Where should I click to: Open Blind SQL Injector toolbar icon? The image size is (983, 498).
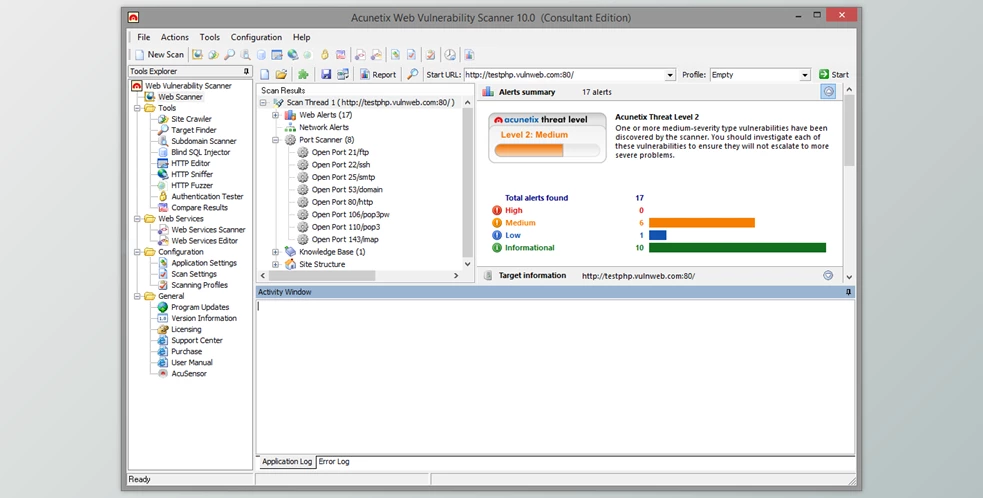[x=261, y=55]
